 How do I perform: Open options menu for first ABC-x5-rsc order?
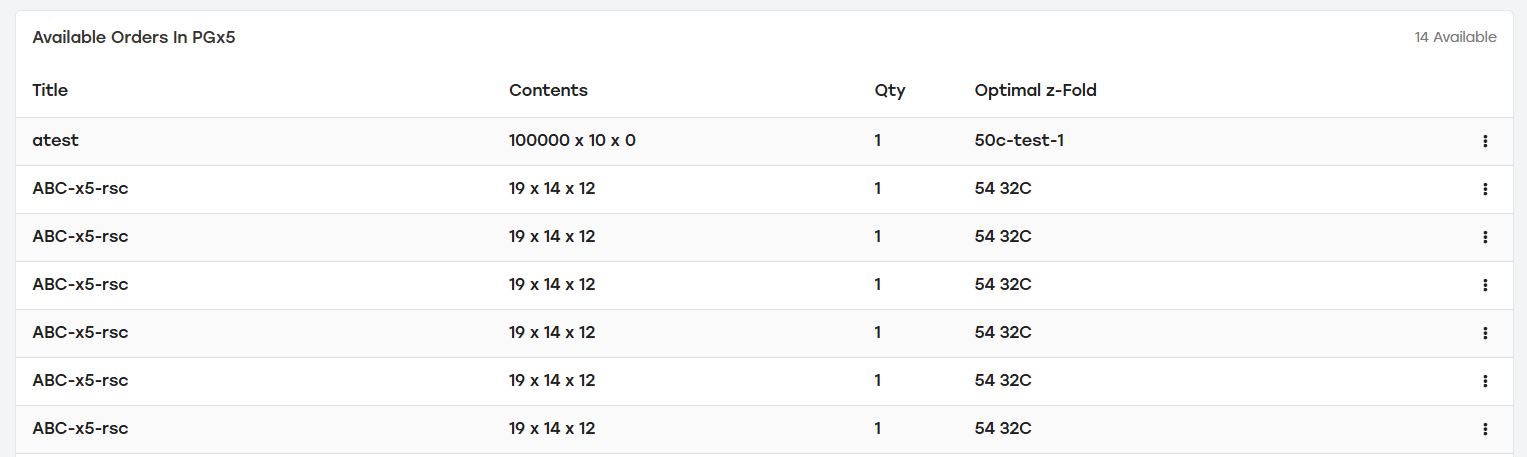click(x=1485, y=189)
